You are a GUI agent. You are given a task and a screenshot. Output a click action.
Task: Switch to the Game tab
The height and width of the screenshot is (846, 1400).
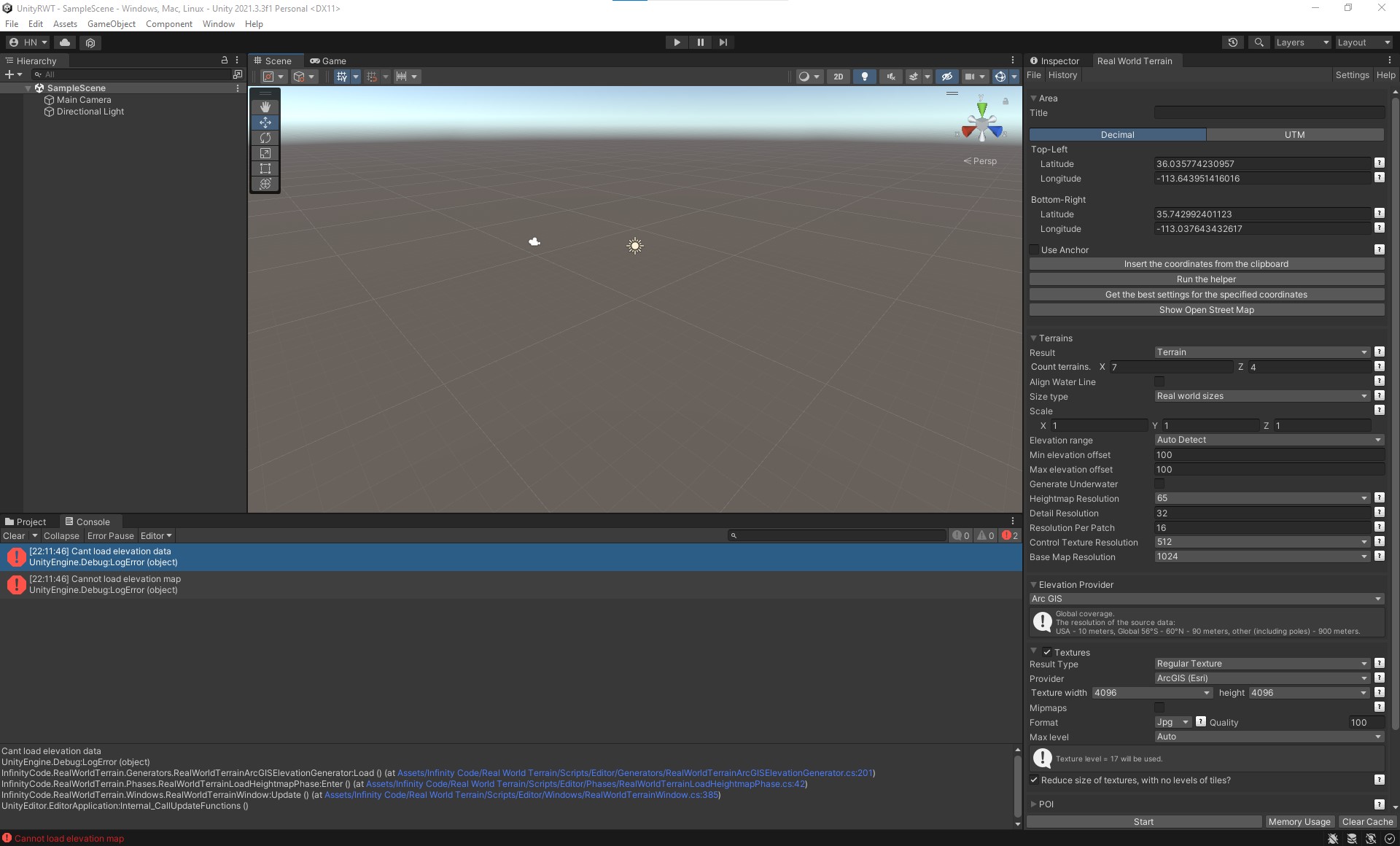pos(328,61)
